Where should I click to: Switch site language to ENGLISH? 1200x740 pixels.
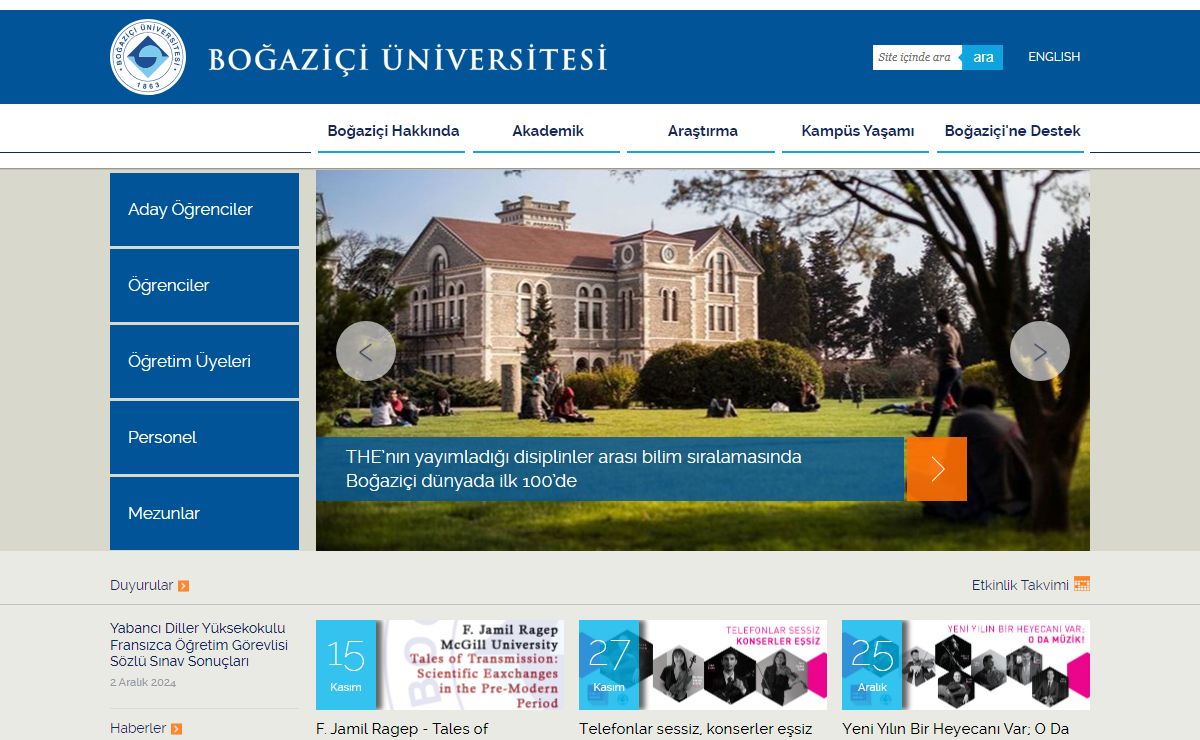pos(1054,57)
